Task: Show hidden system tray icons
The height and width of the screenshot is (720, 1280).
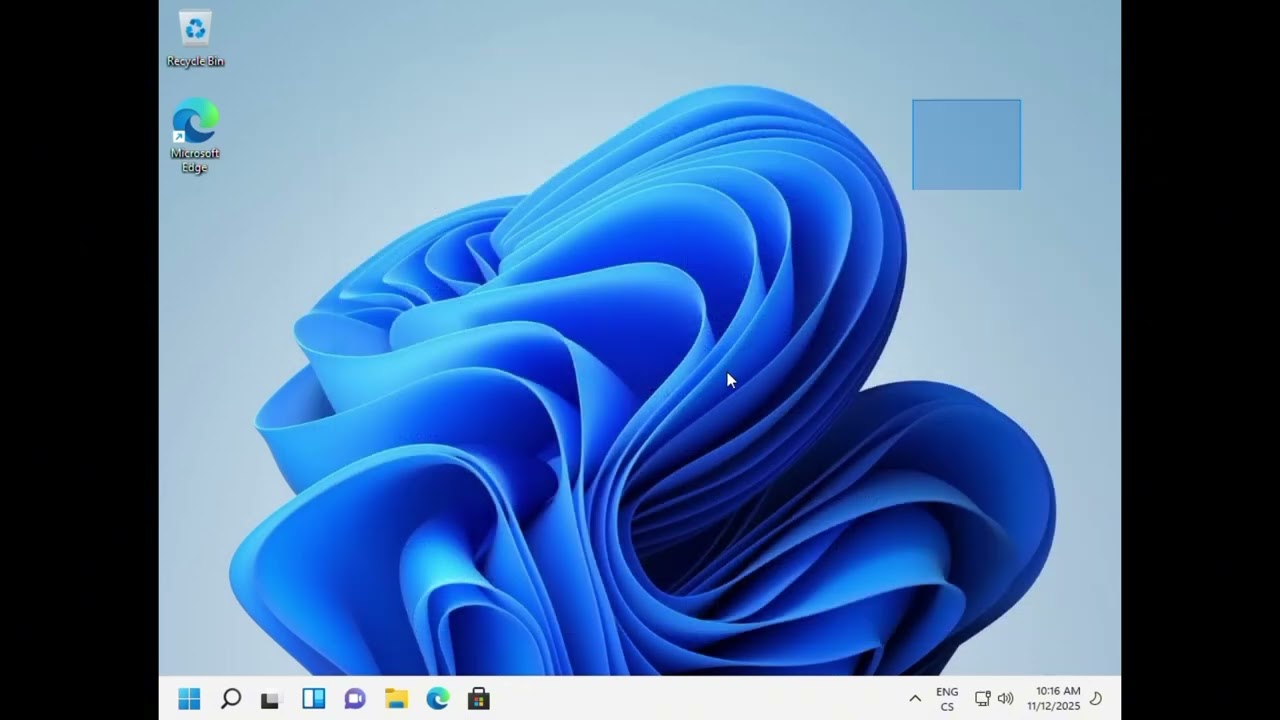Action: click(915, 699)
